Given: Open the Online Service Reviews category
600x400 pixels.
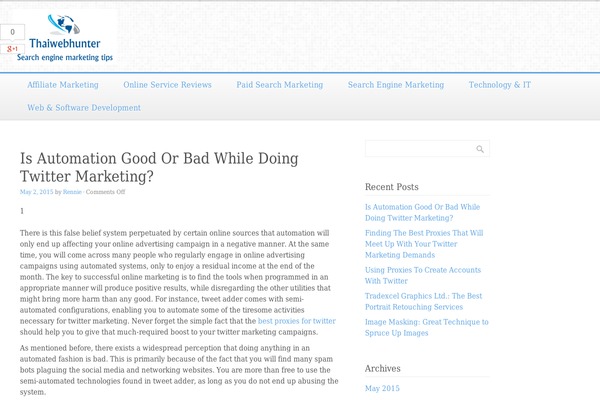Looking at the screenshot, I should pyautogui.click(x=167, y=85).
